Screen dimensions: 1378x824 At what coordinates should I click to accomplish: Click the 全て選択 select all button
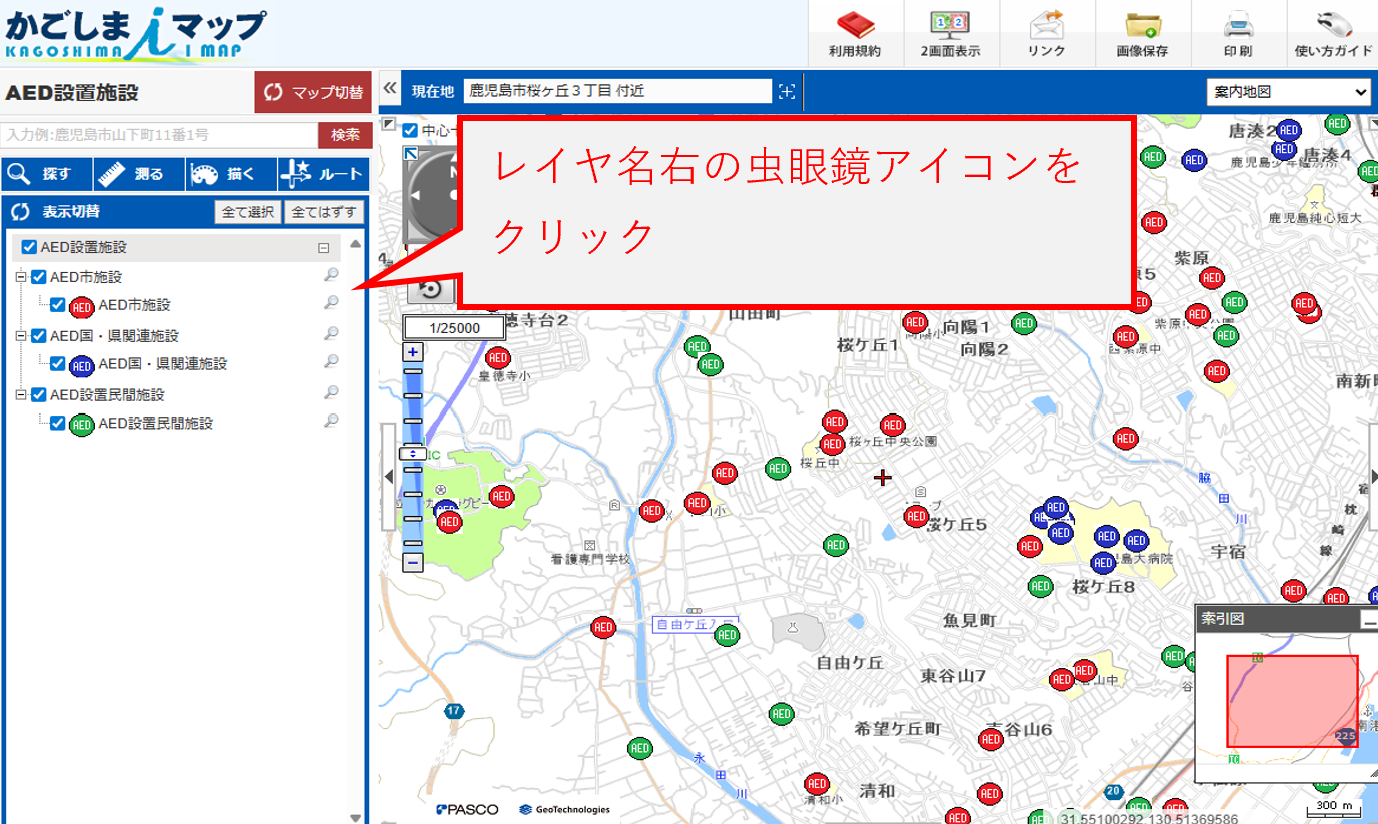point(247,212)
